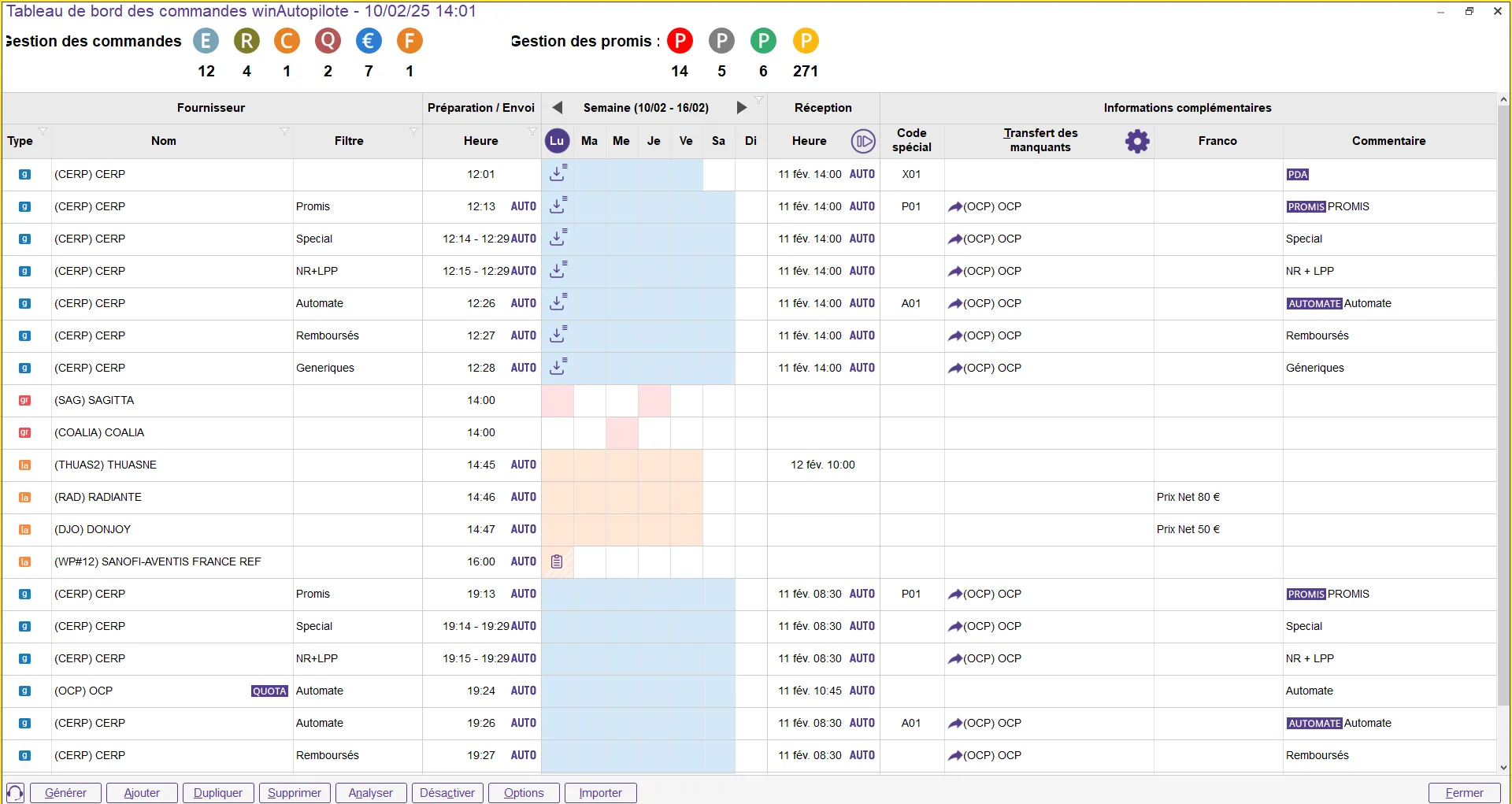Click the yellow P promis circle

806,41
